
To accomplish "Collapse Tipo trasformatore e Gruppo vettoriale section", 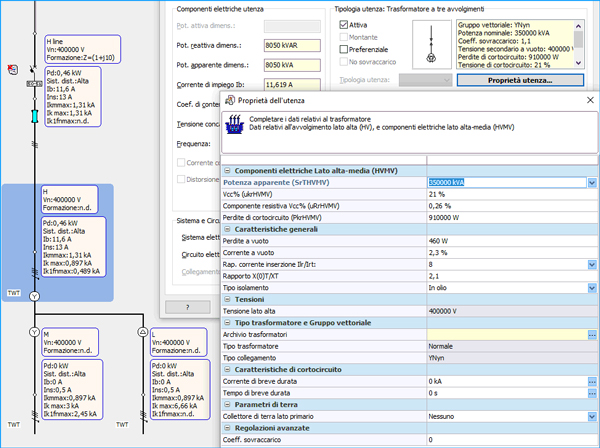I will [x=227, y=323].
